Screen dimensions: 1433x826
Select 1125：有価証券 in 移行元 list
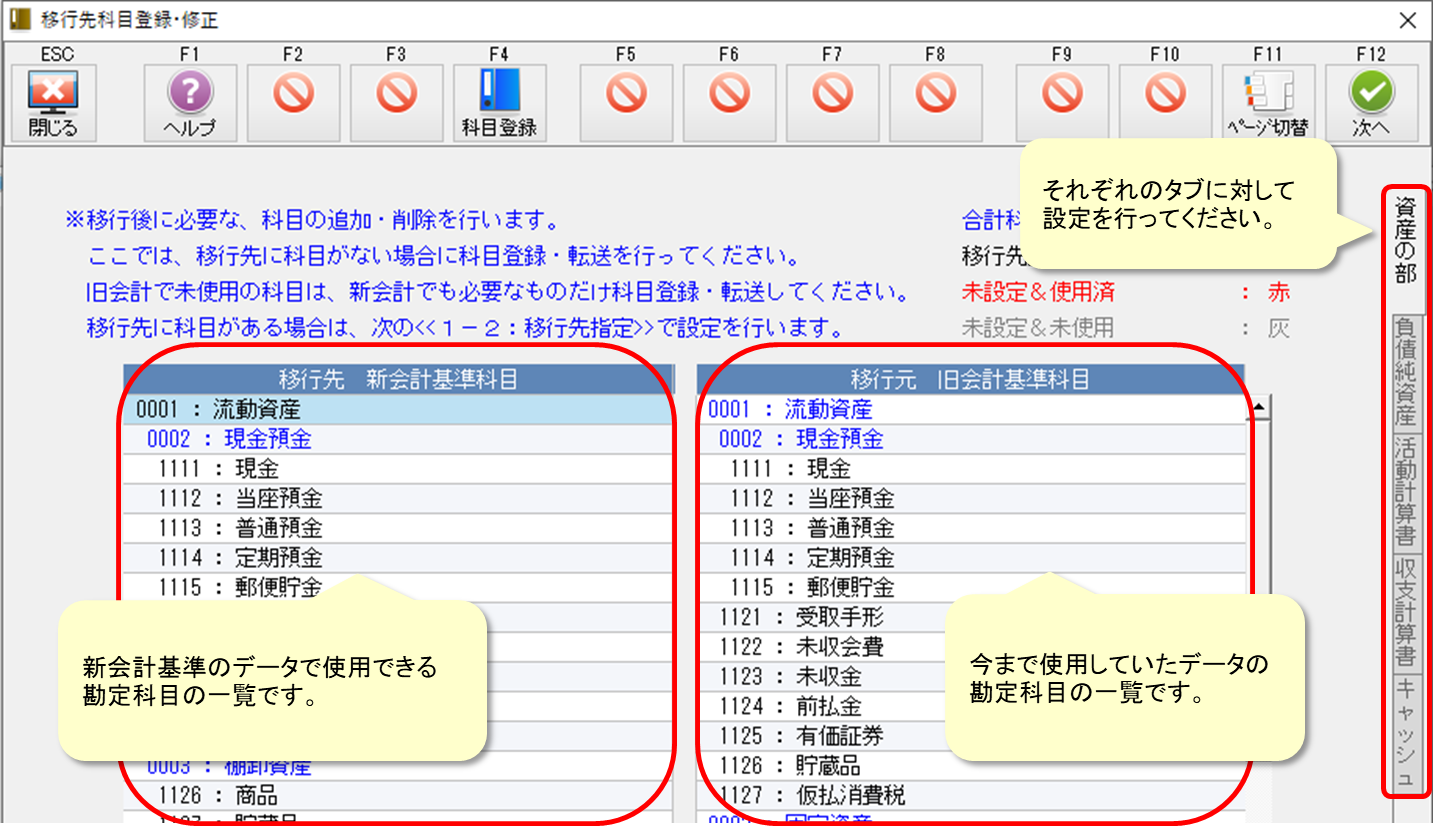pos(972,736)
